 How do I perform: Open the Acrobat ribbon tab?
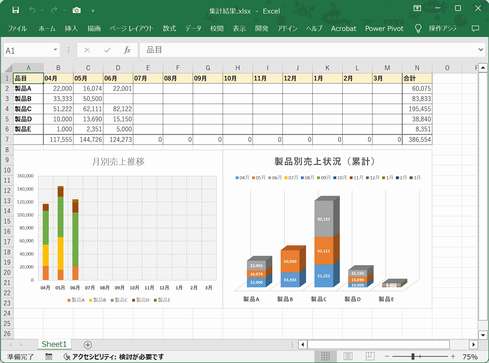click(x=343, y=29)
